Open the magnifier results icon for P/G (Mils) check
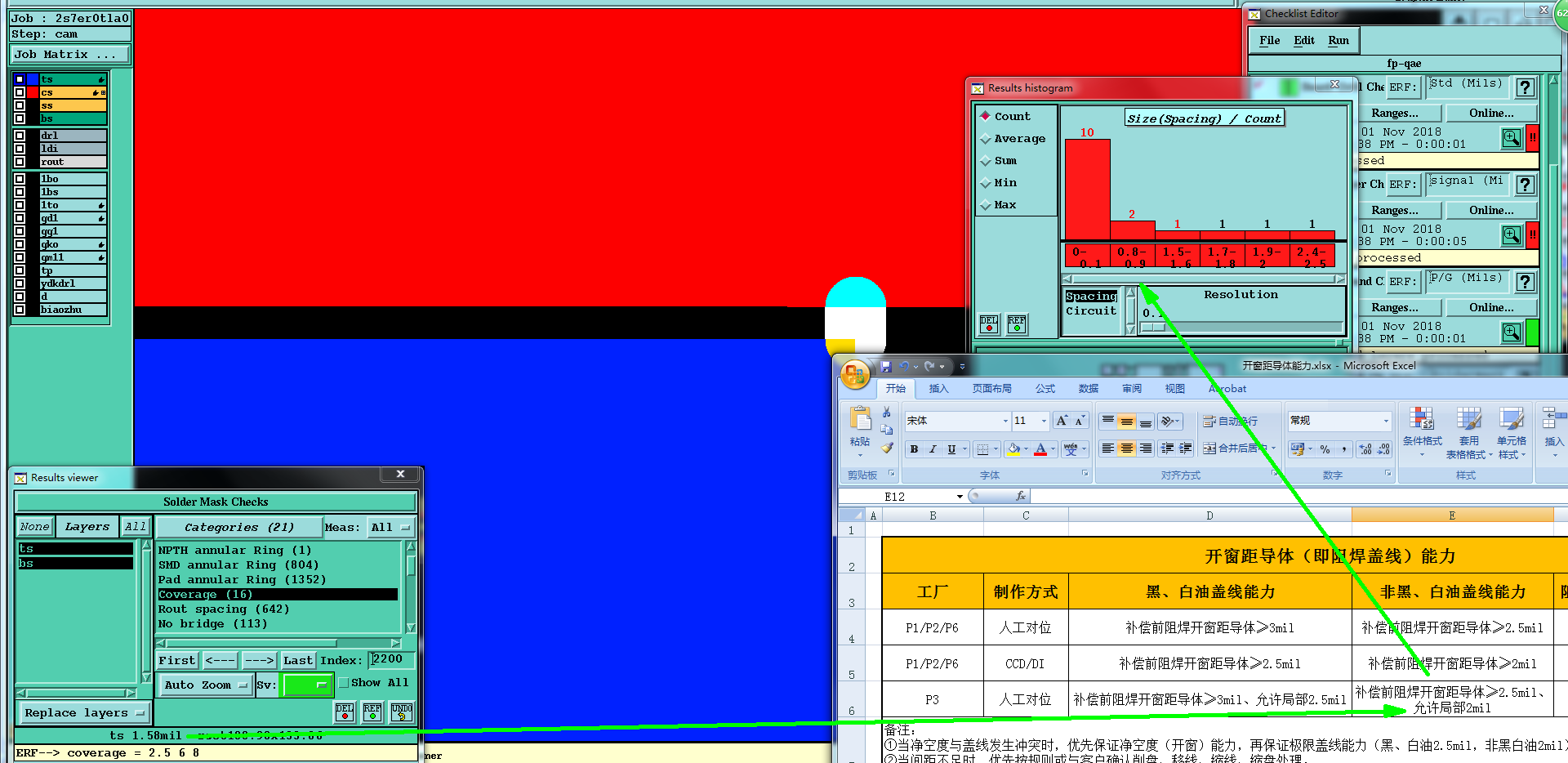 tap(1511, 332)
